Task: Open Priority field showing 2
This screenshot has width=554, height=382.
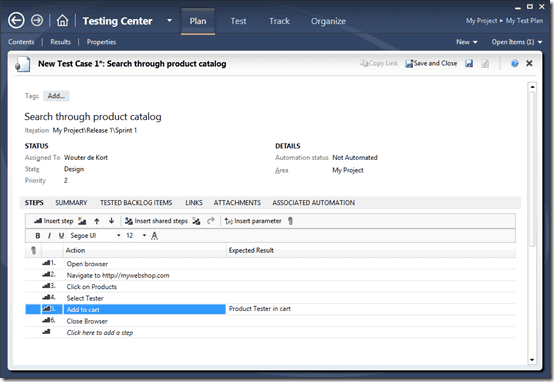Action: 66,181
